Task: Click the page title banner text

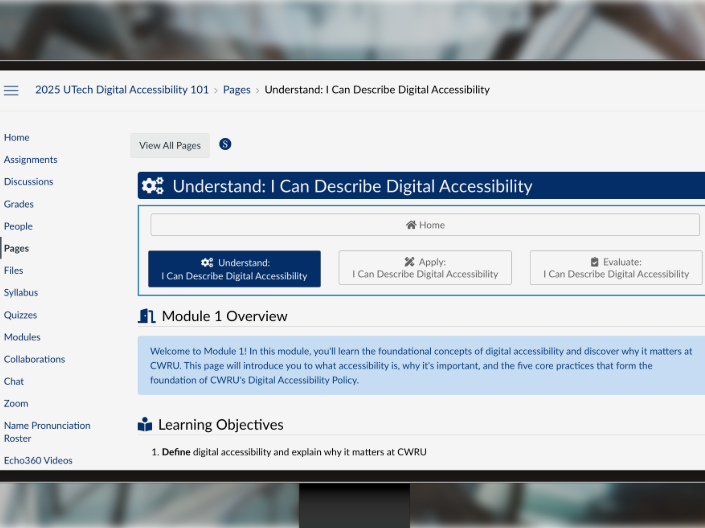Action: (x=352, y=186)
